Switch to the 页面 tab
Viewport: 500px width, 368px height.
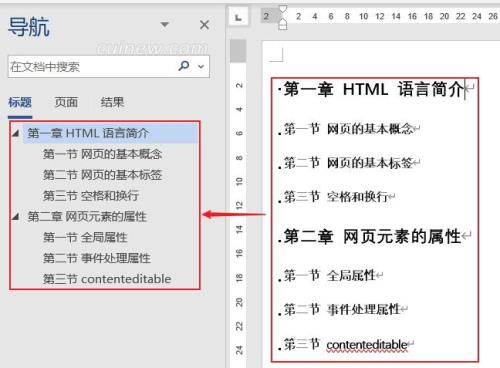[x=66, y=102]
